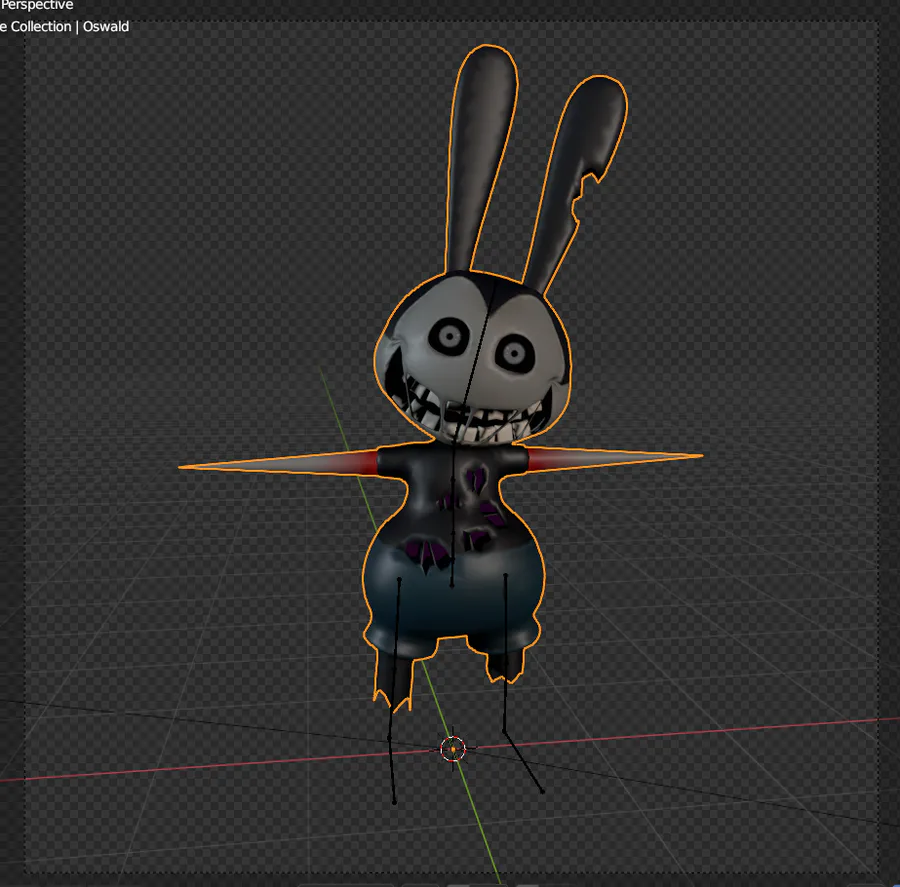Click the 3D cursor at the world origin

point(453,749)
